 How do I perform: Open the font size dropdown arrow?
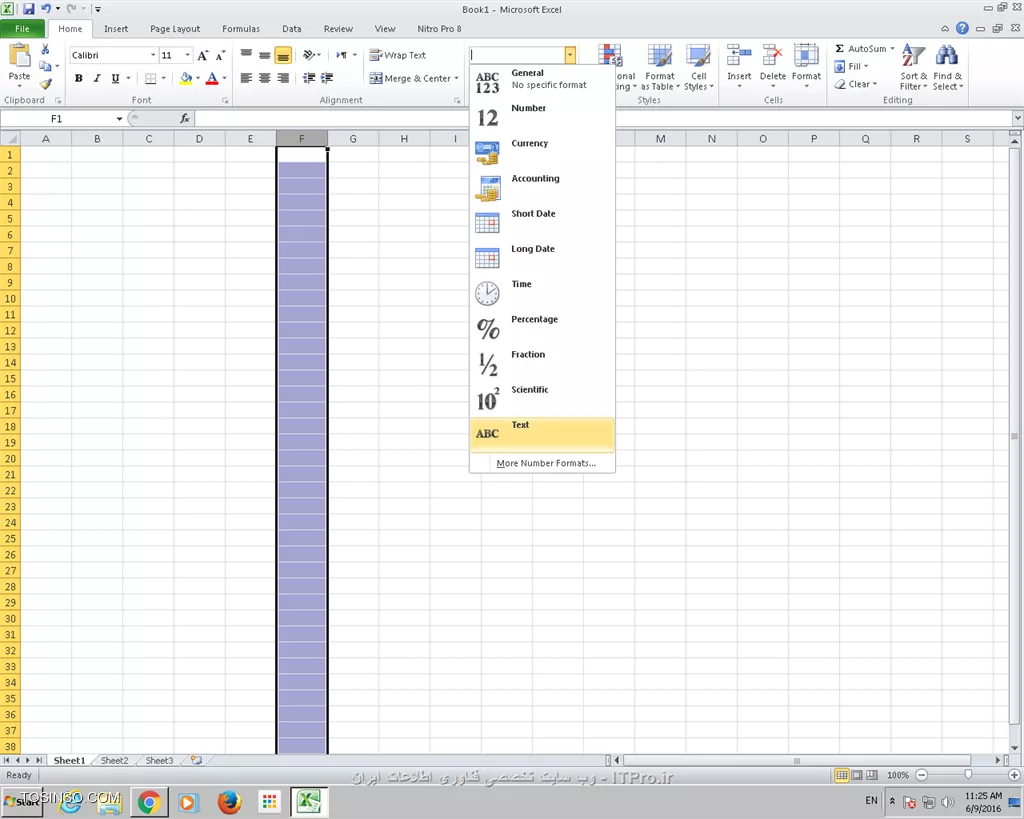tap(187, 56)
